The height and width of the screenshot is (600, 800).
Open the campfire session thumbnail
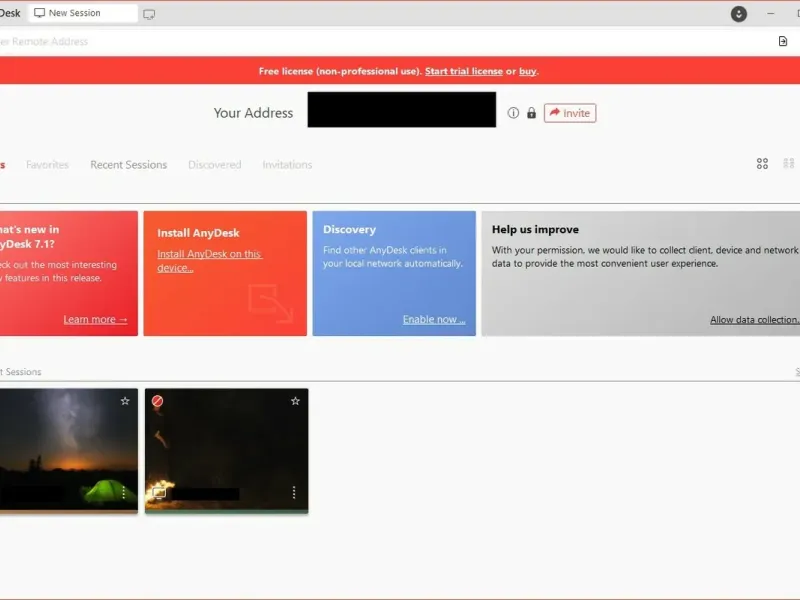point(227,450)
